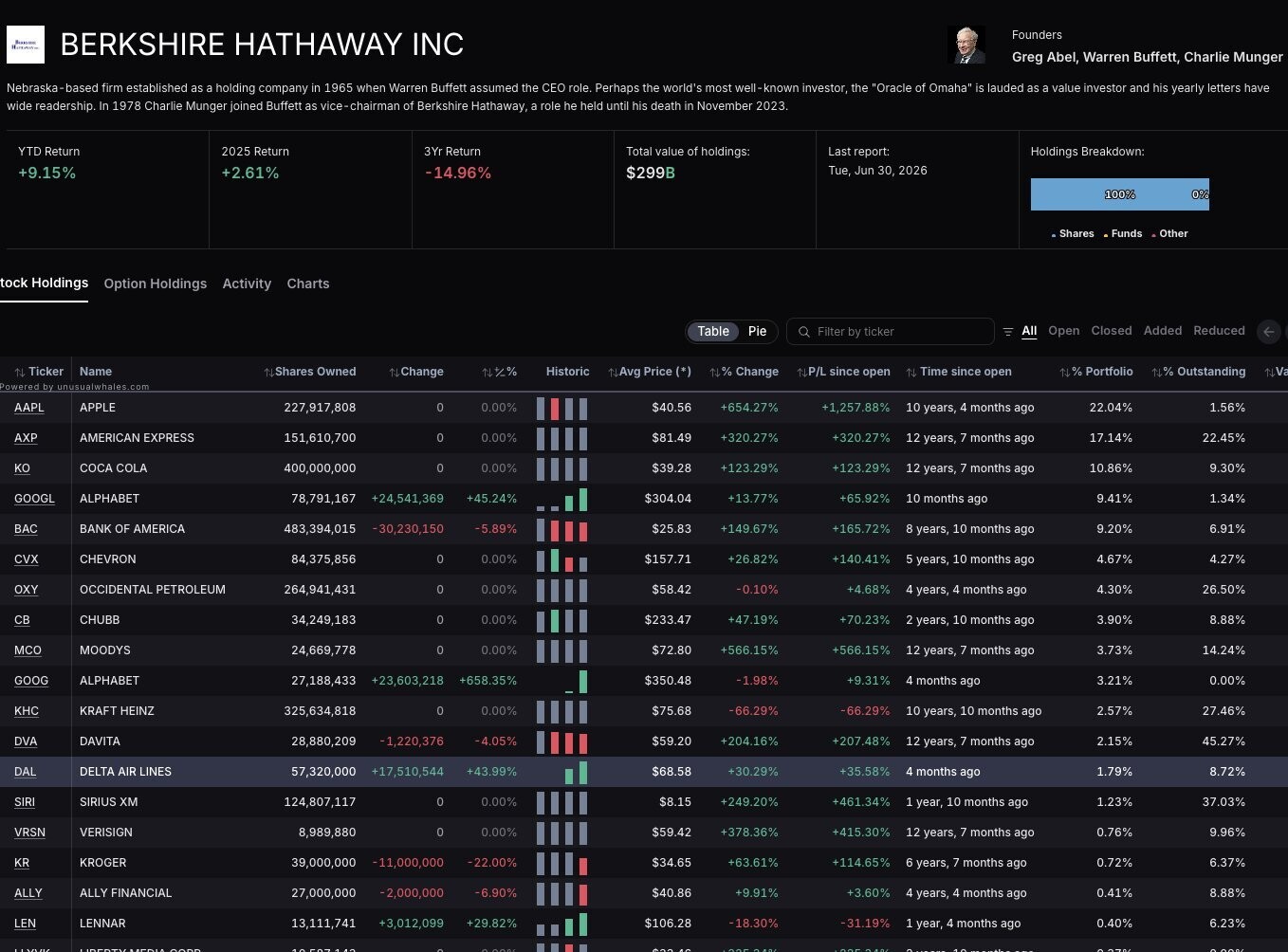Show only Closed positions
This screenshot has width=1288, height=952.
tap(1112, 331)
